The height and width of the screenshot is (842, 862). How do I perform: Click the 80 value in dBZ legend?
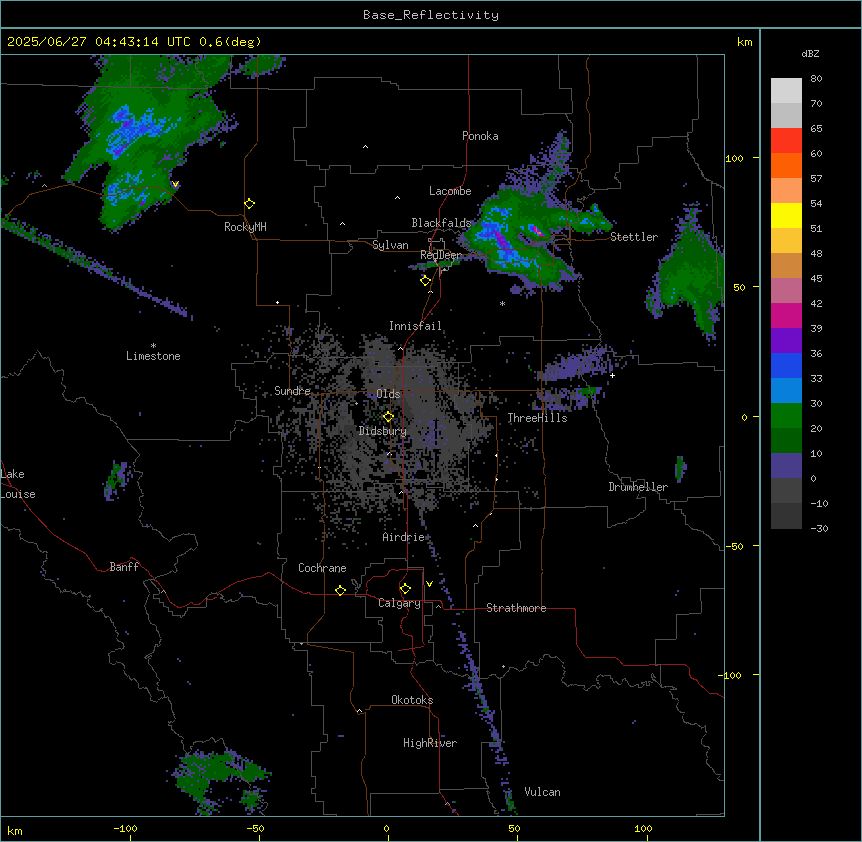coord(816,79)
